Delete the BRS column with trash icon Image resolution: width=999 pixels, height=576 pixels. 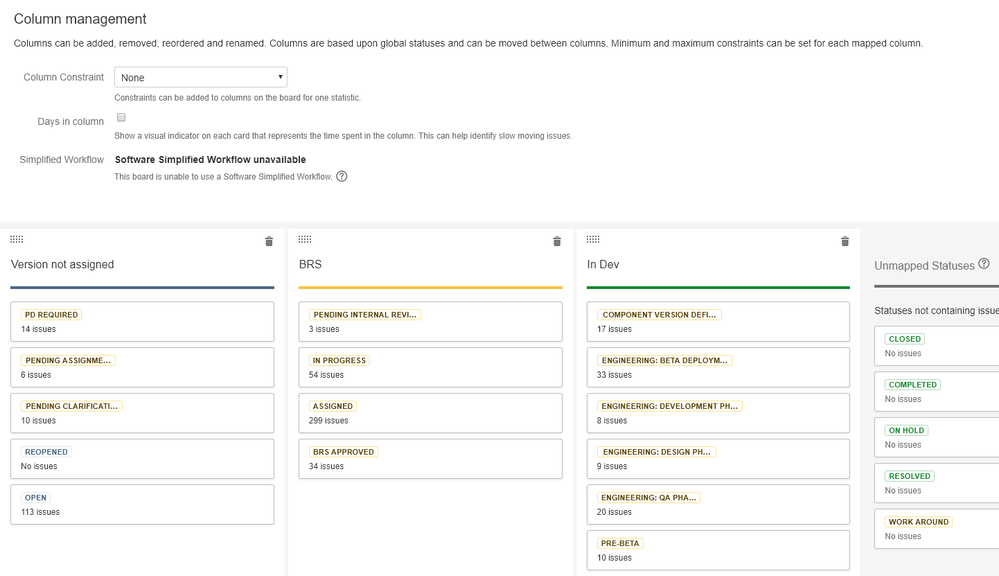coord(557,241)
